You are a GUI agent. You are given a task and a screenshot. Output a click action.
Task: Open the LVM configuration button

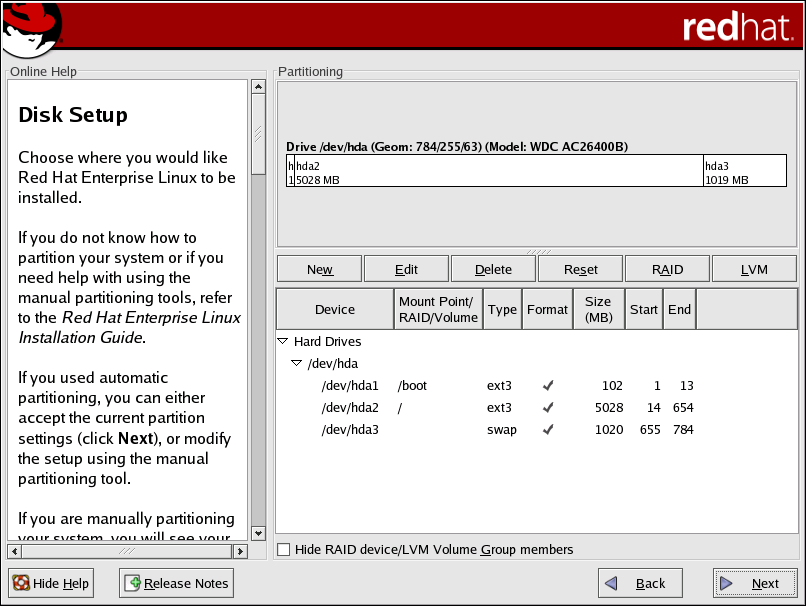(x=754, y=269)
